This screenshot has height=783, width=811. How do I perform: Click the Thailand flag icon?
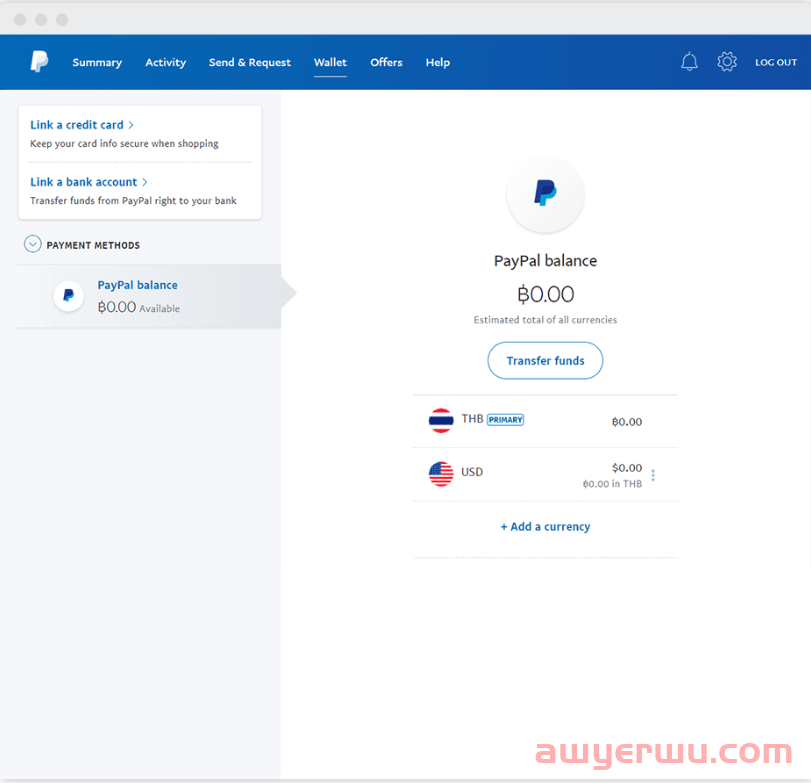[441, 420]
